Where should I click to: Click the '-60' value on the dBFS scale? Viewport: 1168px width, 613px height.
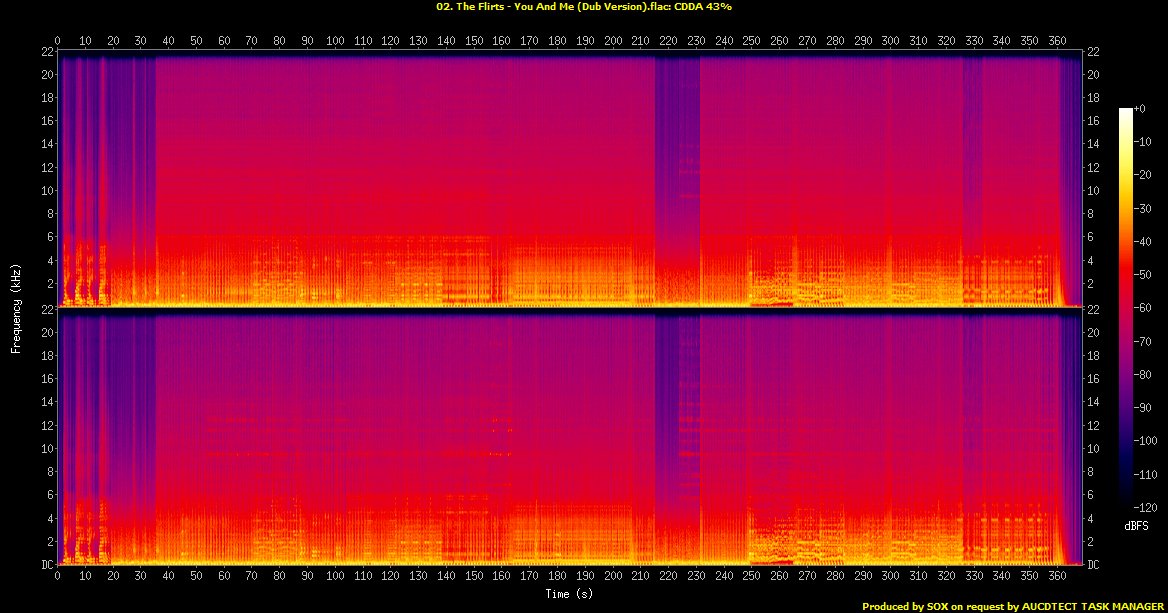pyautogui.click(x=1143, y=308)
